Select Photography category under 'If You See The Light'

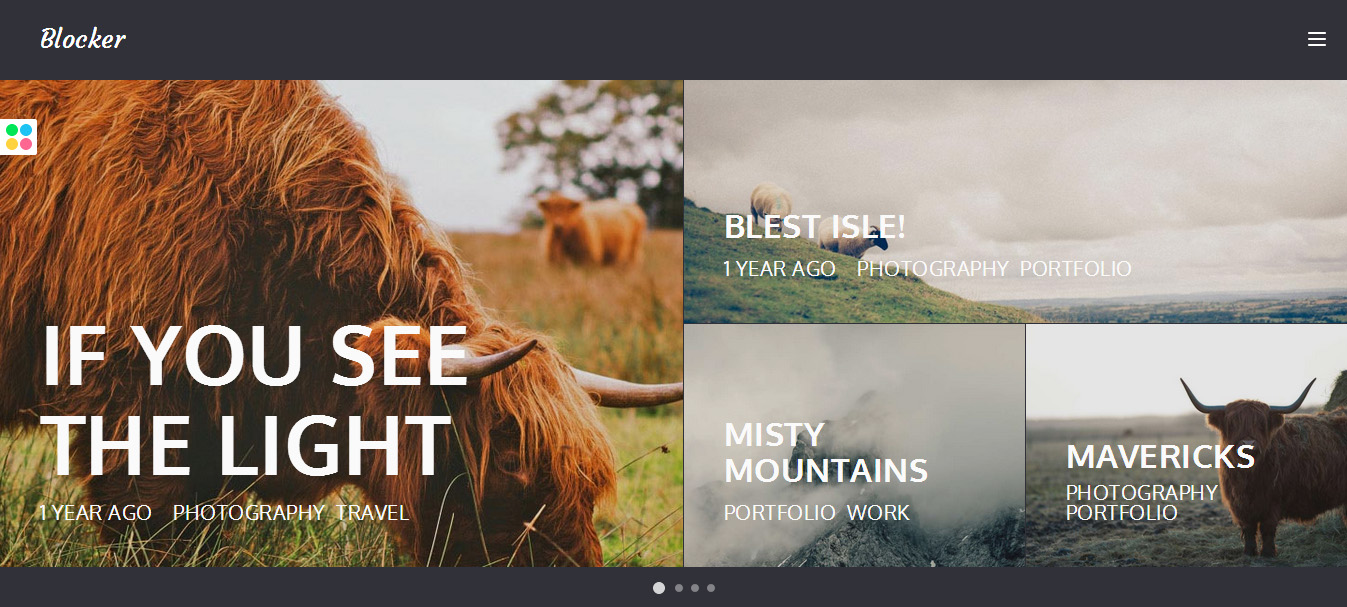click(249, 513)
